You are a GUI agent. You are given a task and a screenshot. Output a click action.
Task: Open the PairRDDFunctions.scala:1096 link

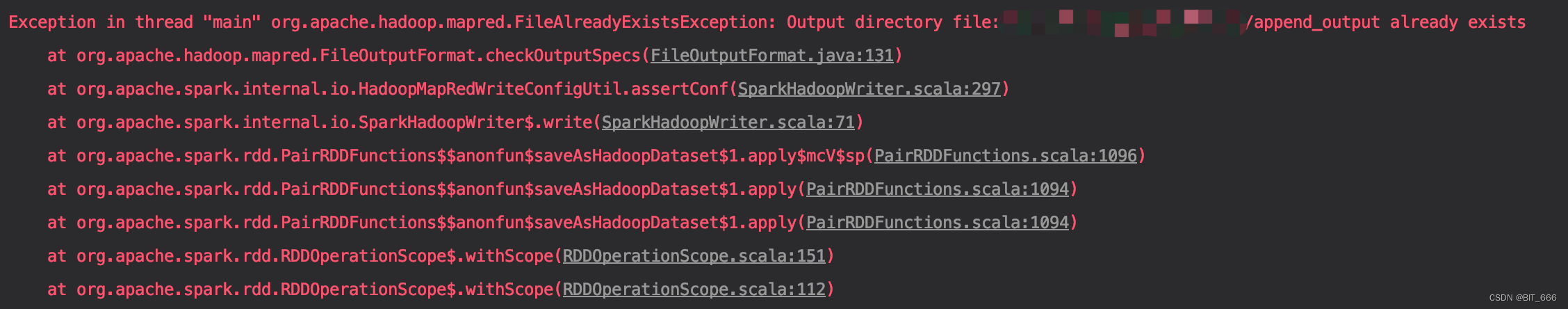pos(1005,156)
